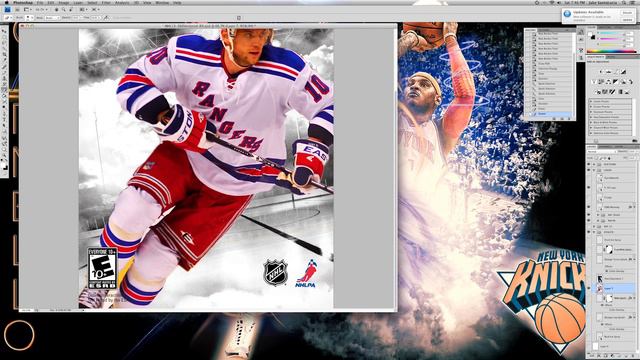The image size is (640, 360).
Task: Delete layer with the Layers panel trash icon
Action: click(x=633, y=355)
